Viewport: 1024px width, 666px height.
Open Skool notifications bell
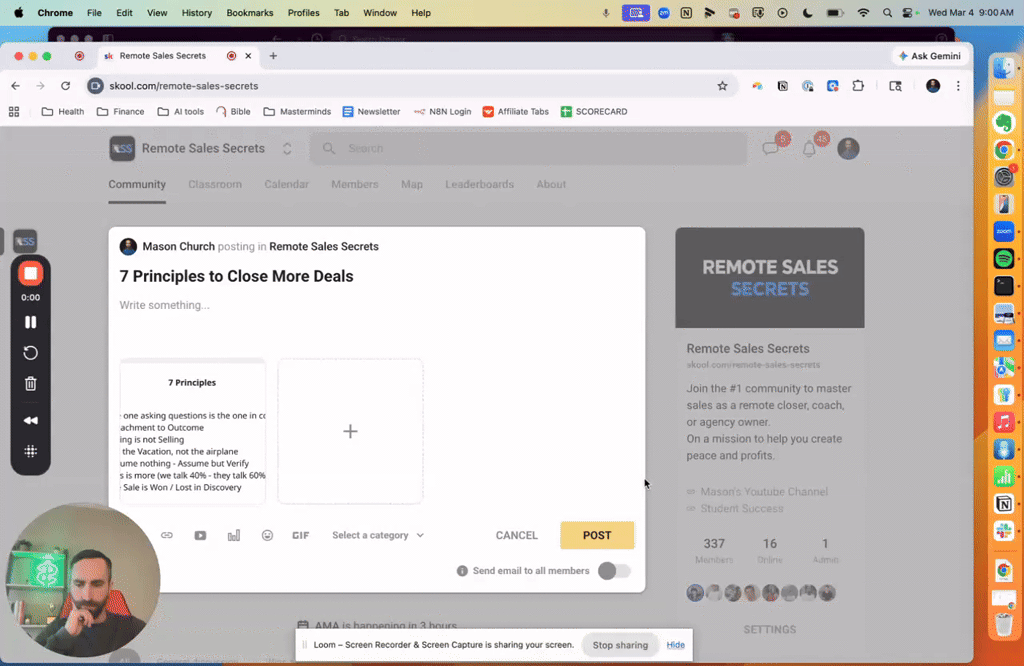click(810, 147)
